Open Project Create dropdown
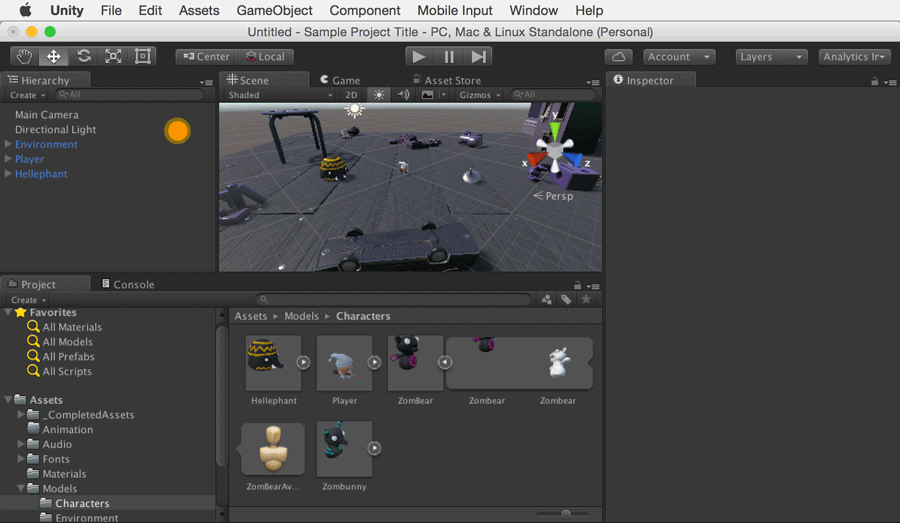This screenshot has height=523, width=900. tap(28, 300)
